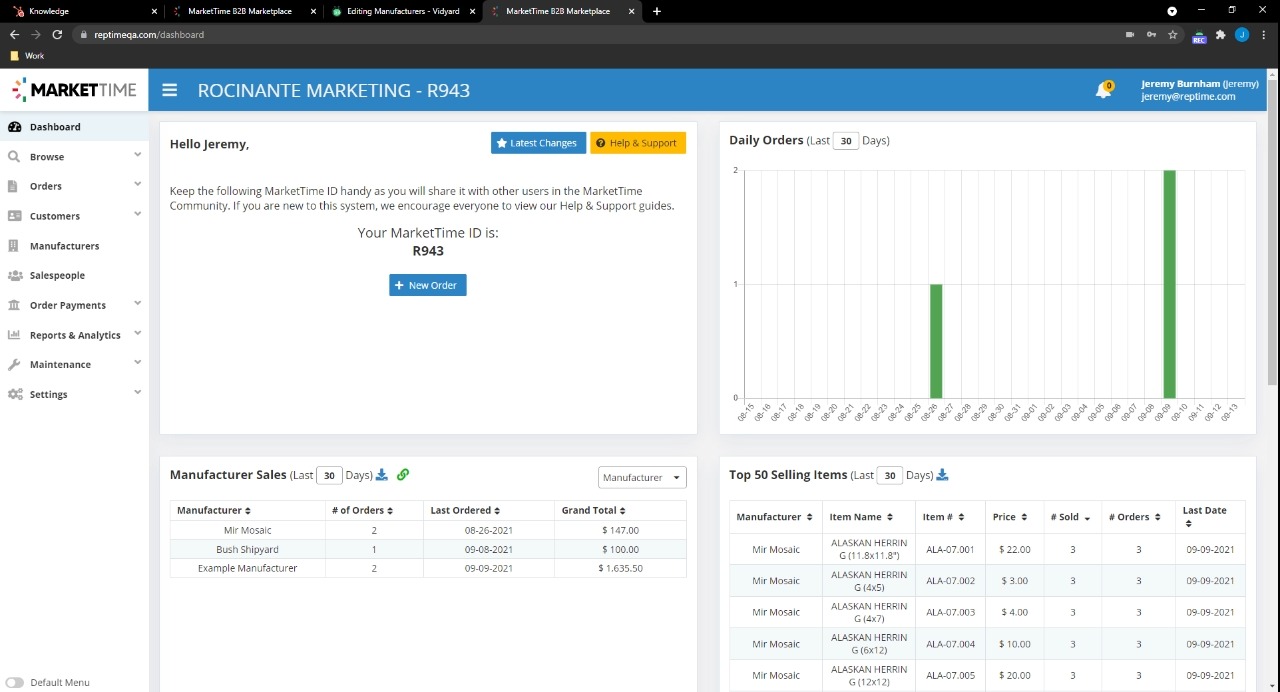Click the Top 50 Selling Items days input

(890, 476)
